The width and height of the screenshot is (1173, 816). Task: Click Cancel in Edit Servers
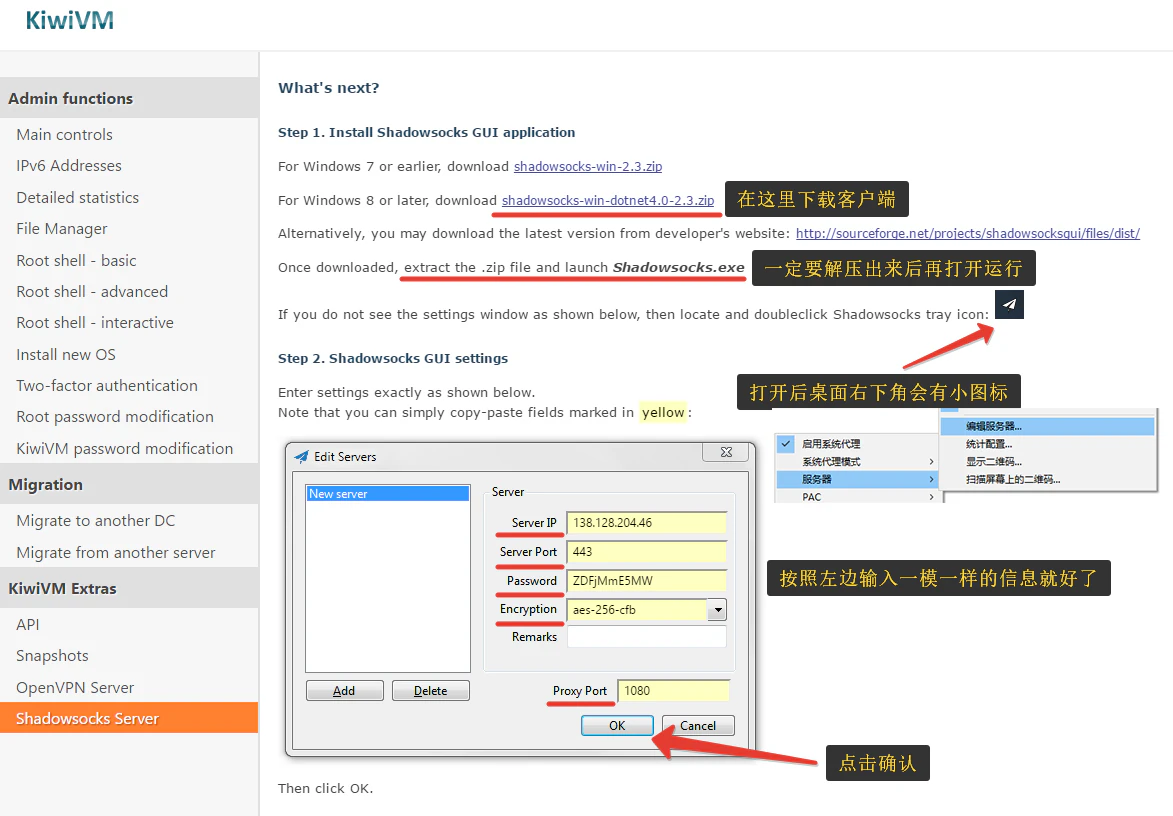(x=698, y=725)
